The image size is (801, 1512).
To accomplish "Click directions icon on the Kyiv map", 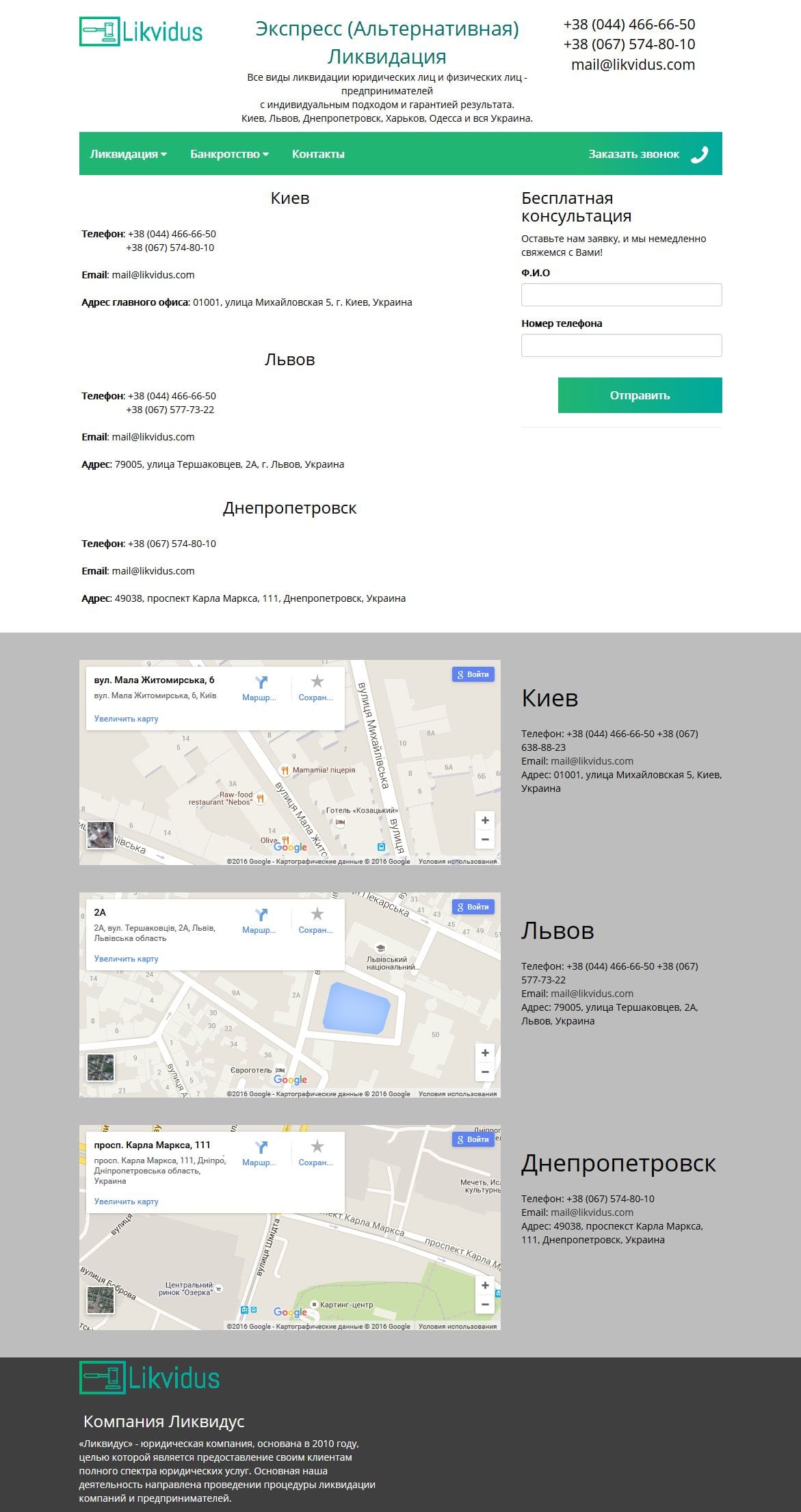I will point(261,682).
